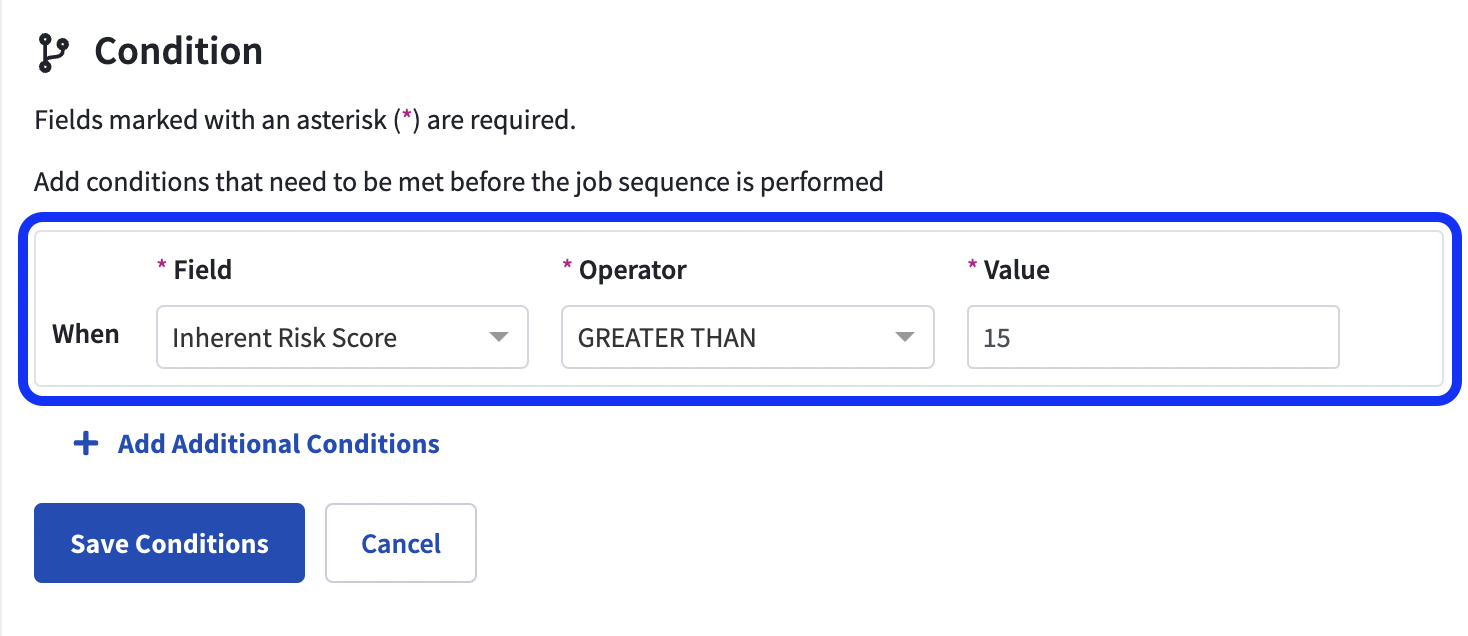Click the Operator label text
This screenshot has width=1468, height=636.
tap(633, 270)
